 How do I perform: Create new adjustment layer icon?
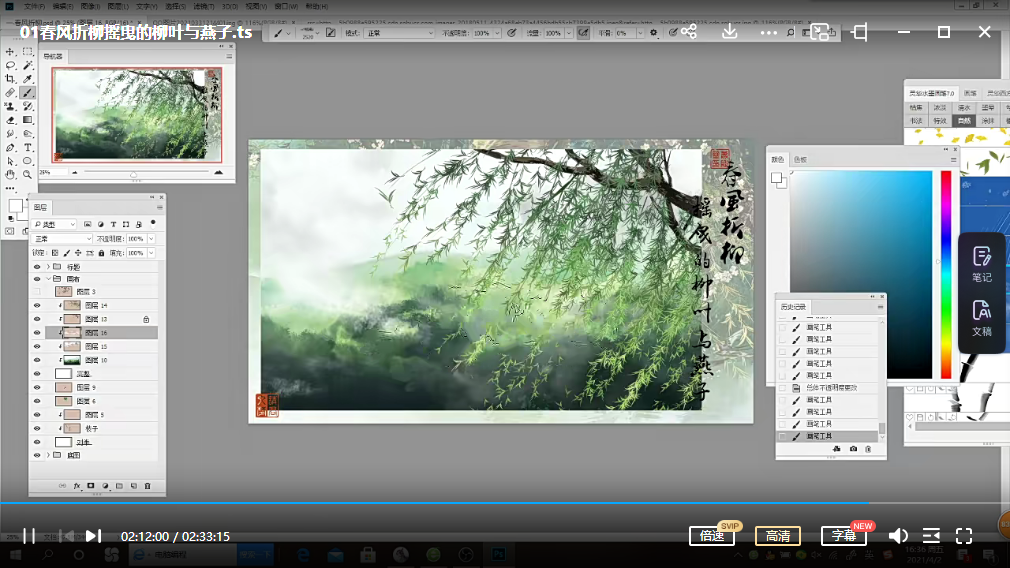click(105, 486)
